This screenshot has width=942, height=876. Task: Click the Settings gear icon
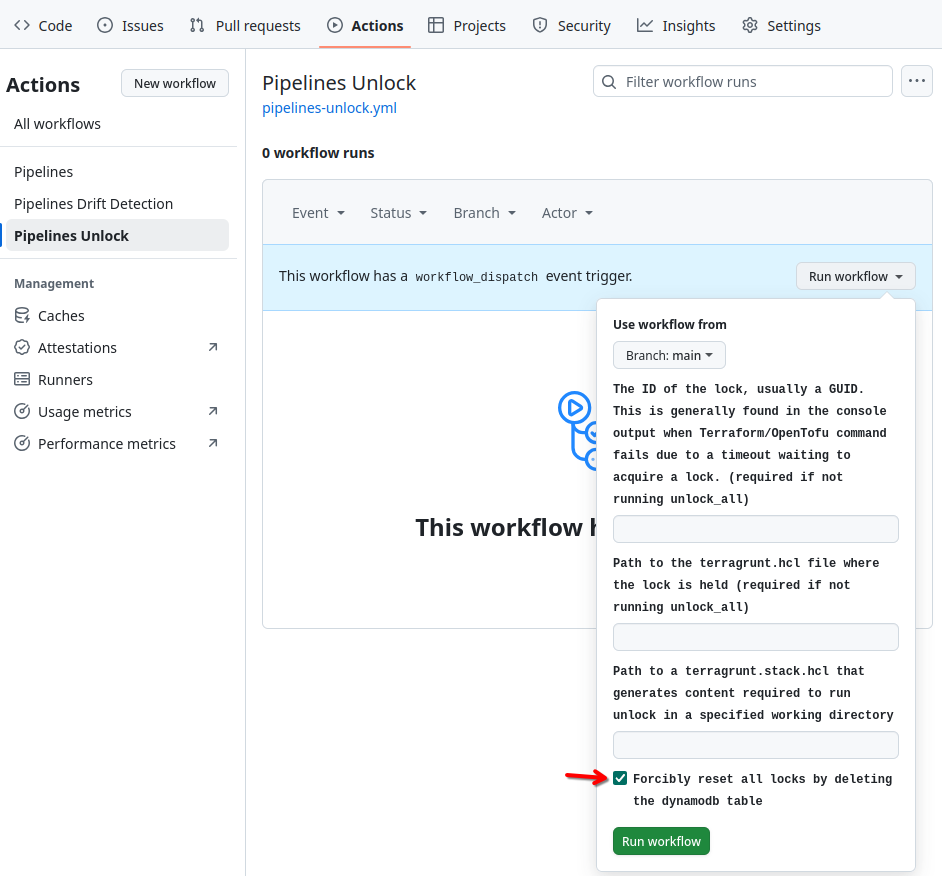point(750,26)
